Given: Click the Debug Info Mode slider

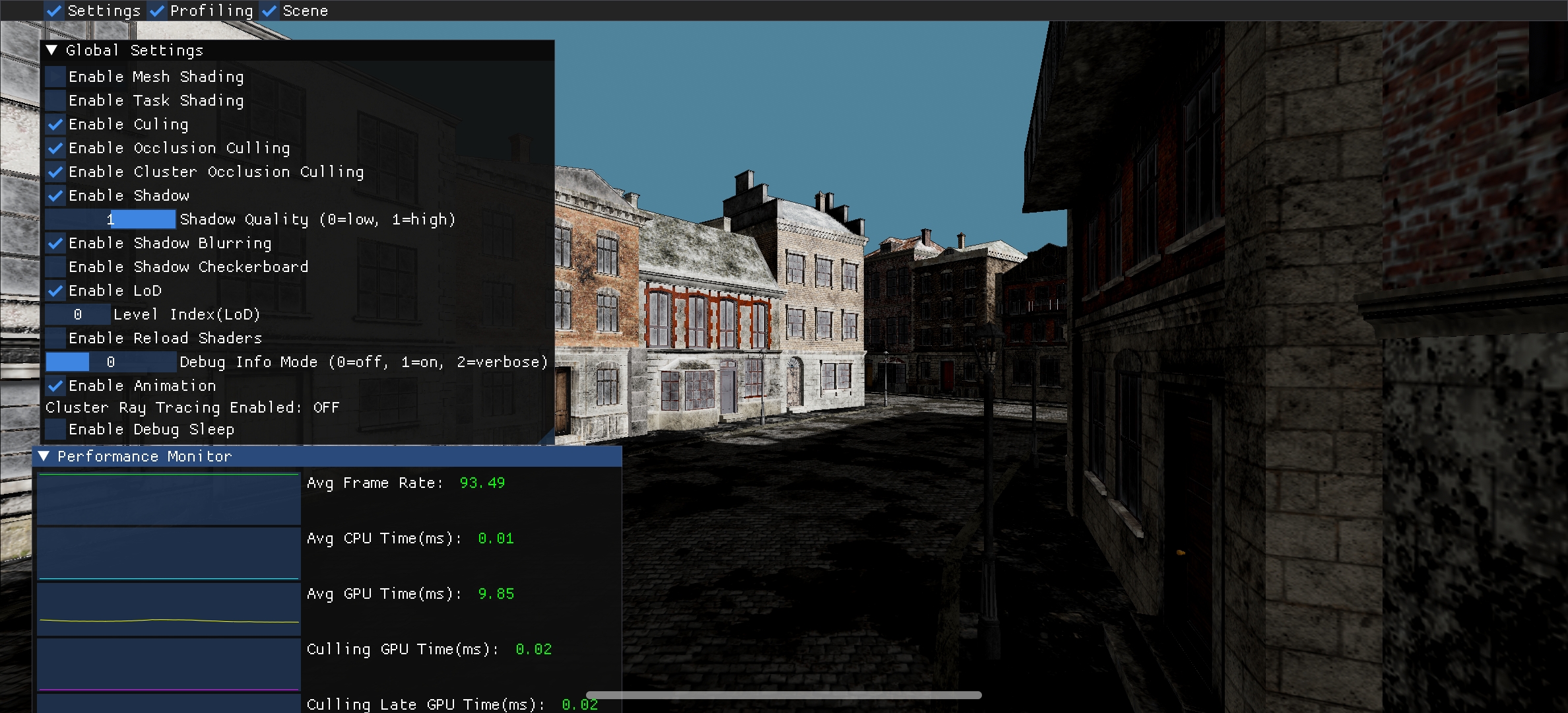Looking at the screenshot, I should click(x=110, y=362).
